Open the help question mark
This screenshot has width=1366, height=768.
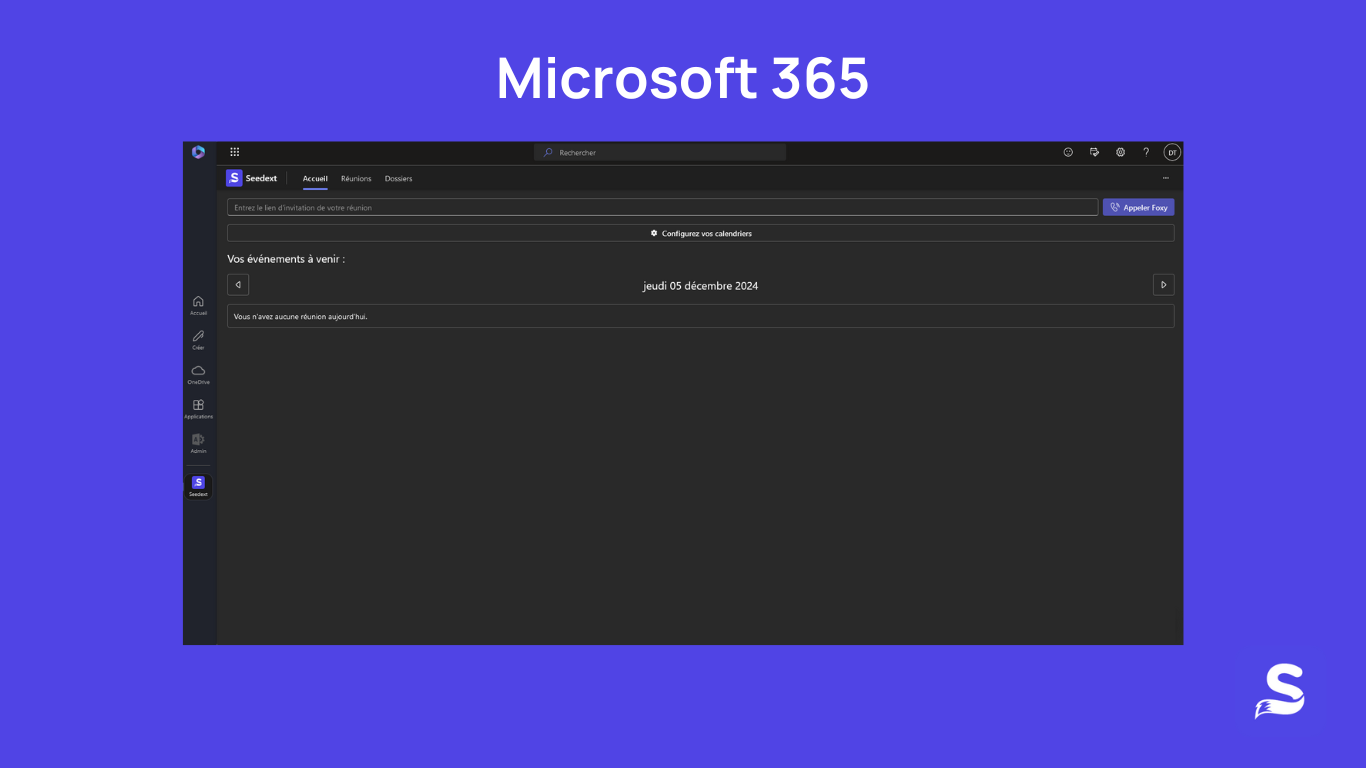pos(1146,152)
